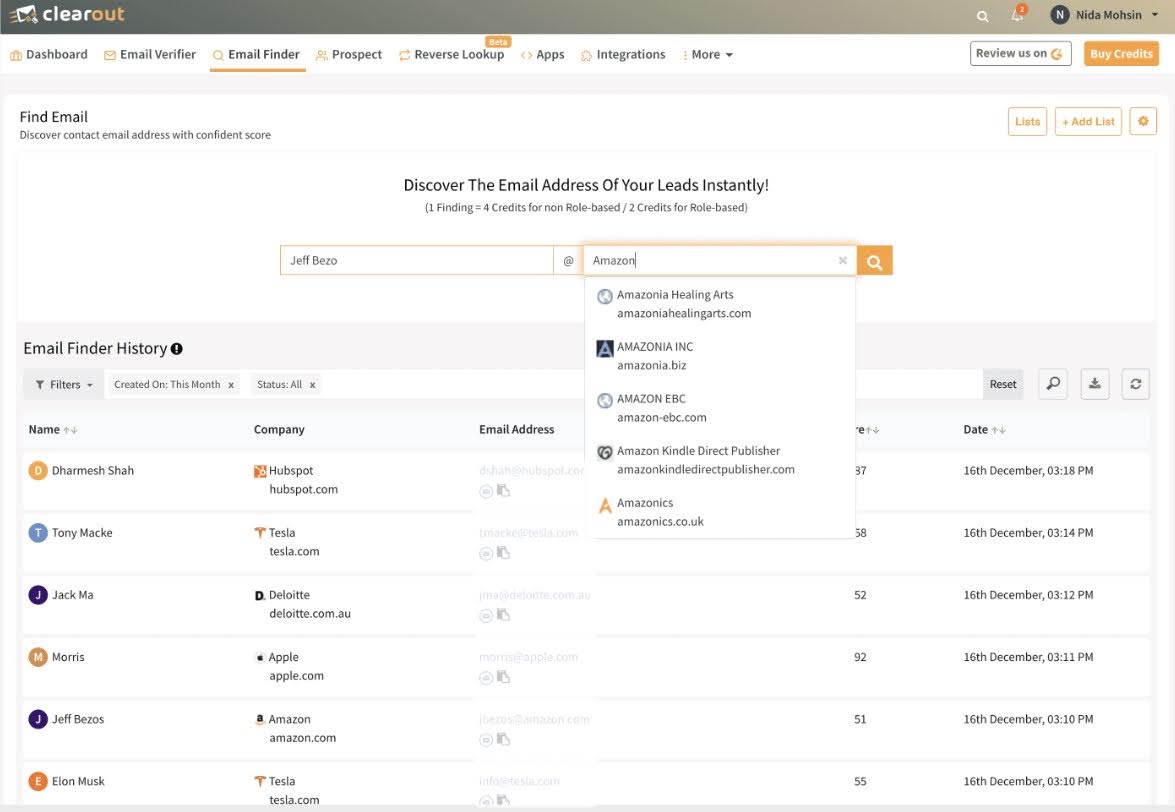This screenshot has width=1175, height=812.
Task: Copy the Hubspot row email address
Action: coord(504,491)
